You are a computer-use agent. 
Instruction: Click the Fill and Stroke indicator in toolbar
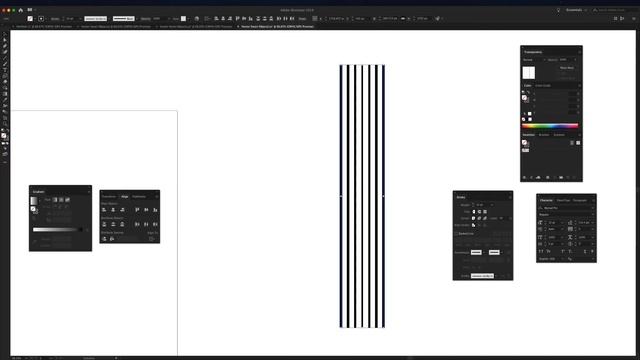(x=4, y=136)
